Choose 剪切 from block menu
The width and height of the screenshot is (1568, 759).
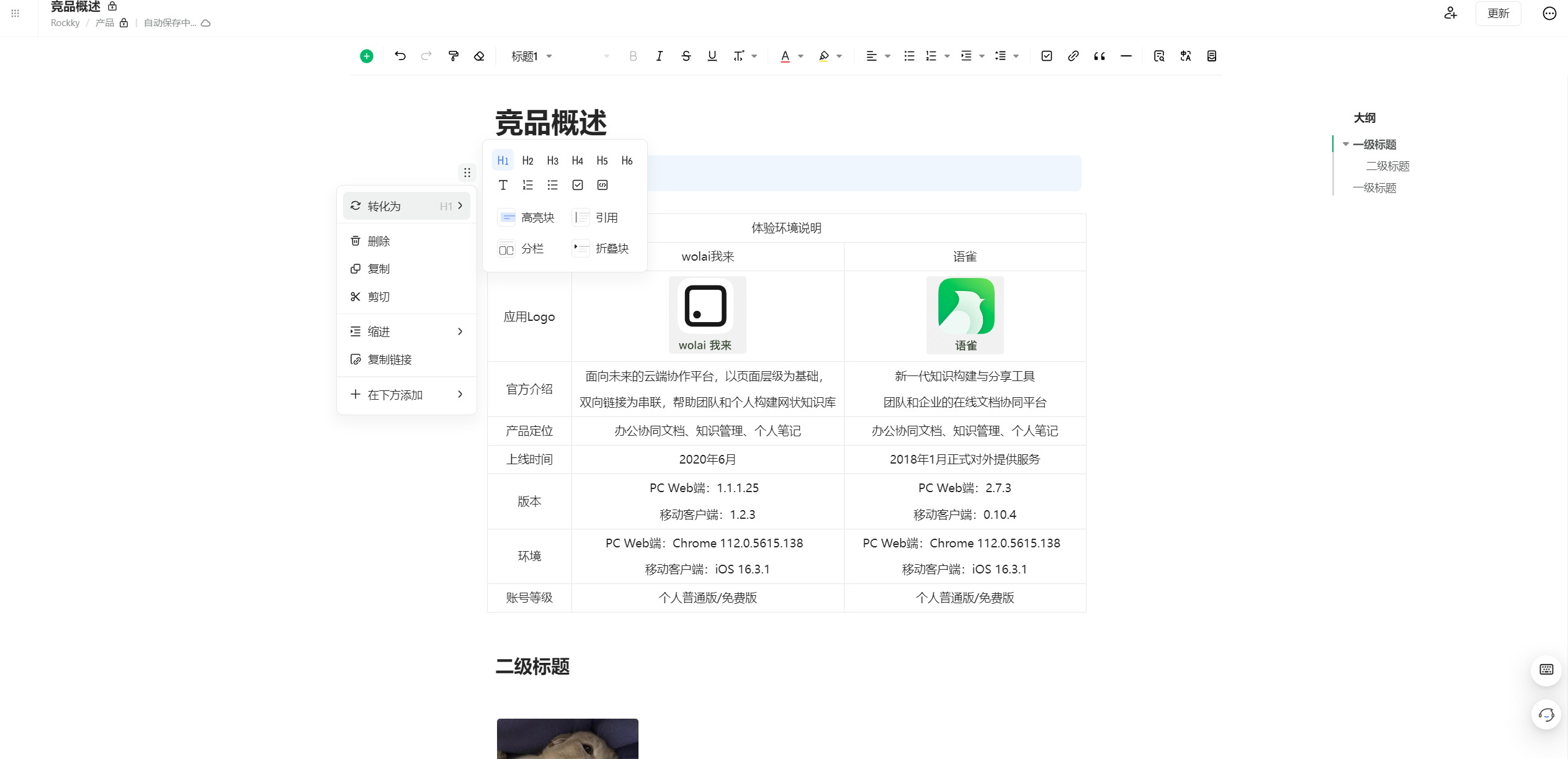[406, 297]
